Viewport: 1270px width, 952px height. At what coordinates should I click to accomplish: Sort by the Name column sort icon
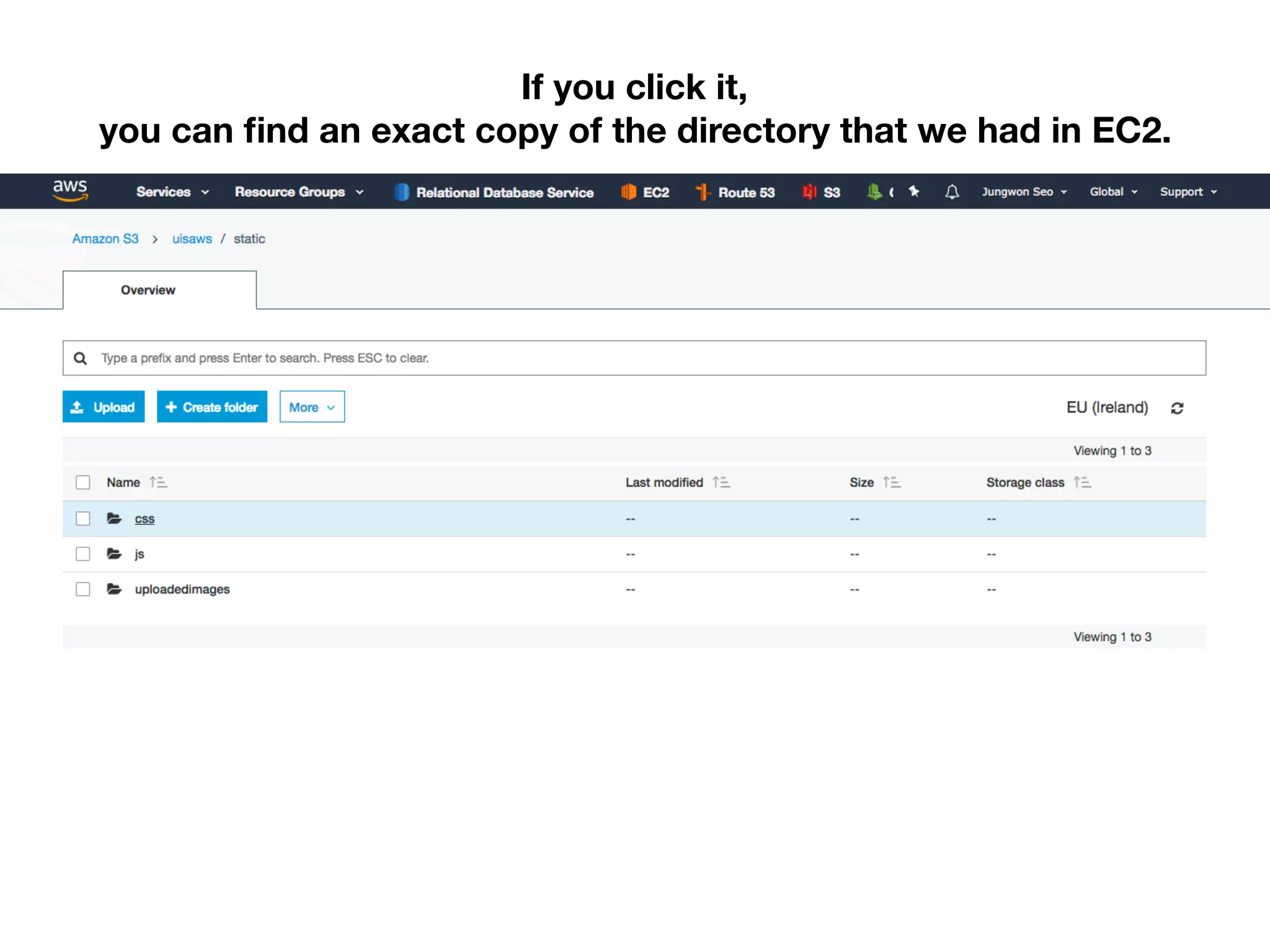click(158, 482)
